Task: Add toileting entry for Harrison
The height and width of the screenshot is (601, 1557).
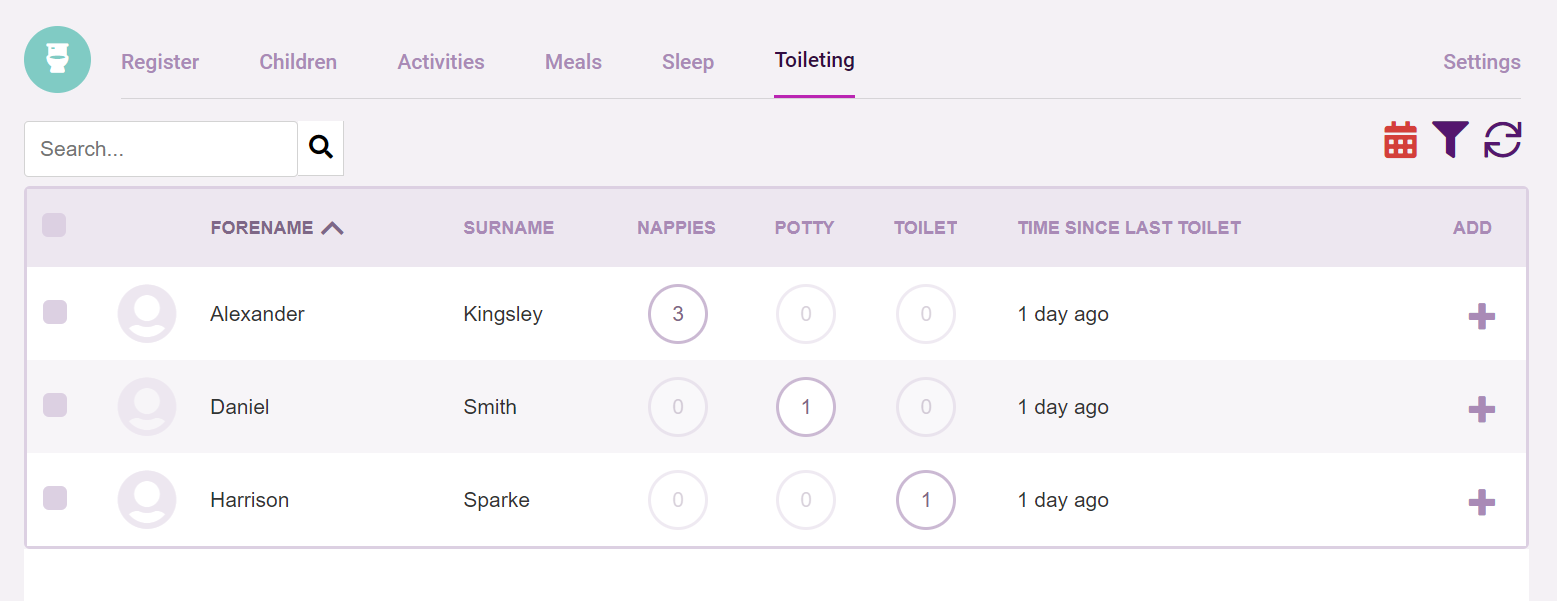Action: pos(1481,503)
